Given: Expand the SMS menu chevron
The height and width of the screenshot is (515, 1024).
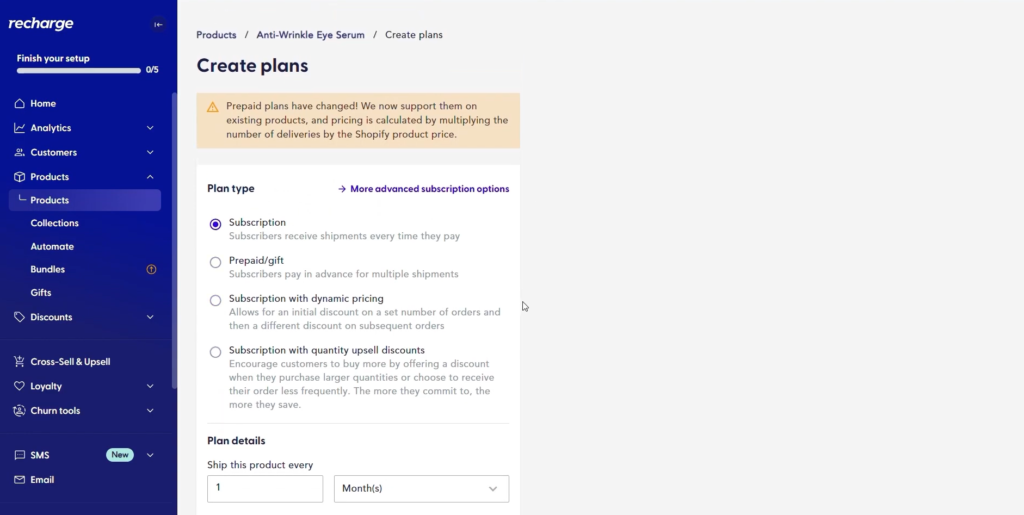Looking at the screenshot, I should [x=150, y=455].
